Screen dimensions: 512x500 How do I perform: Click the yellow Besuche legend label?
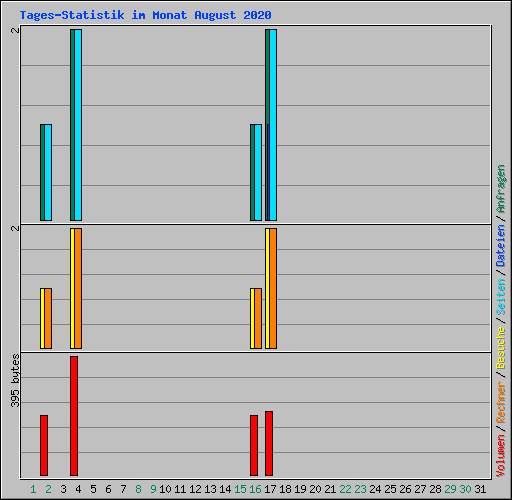[501, 347]
